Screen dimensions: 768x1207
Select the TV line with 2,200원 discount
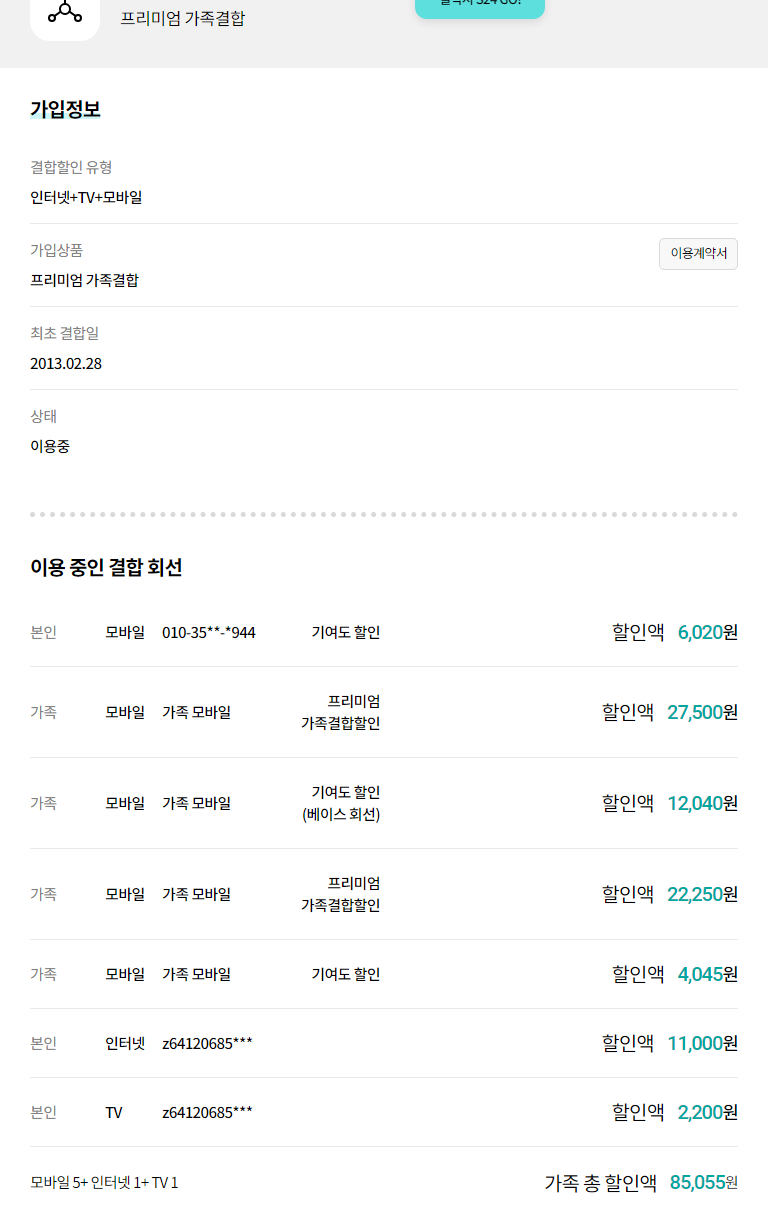[114, 1112]
